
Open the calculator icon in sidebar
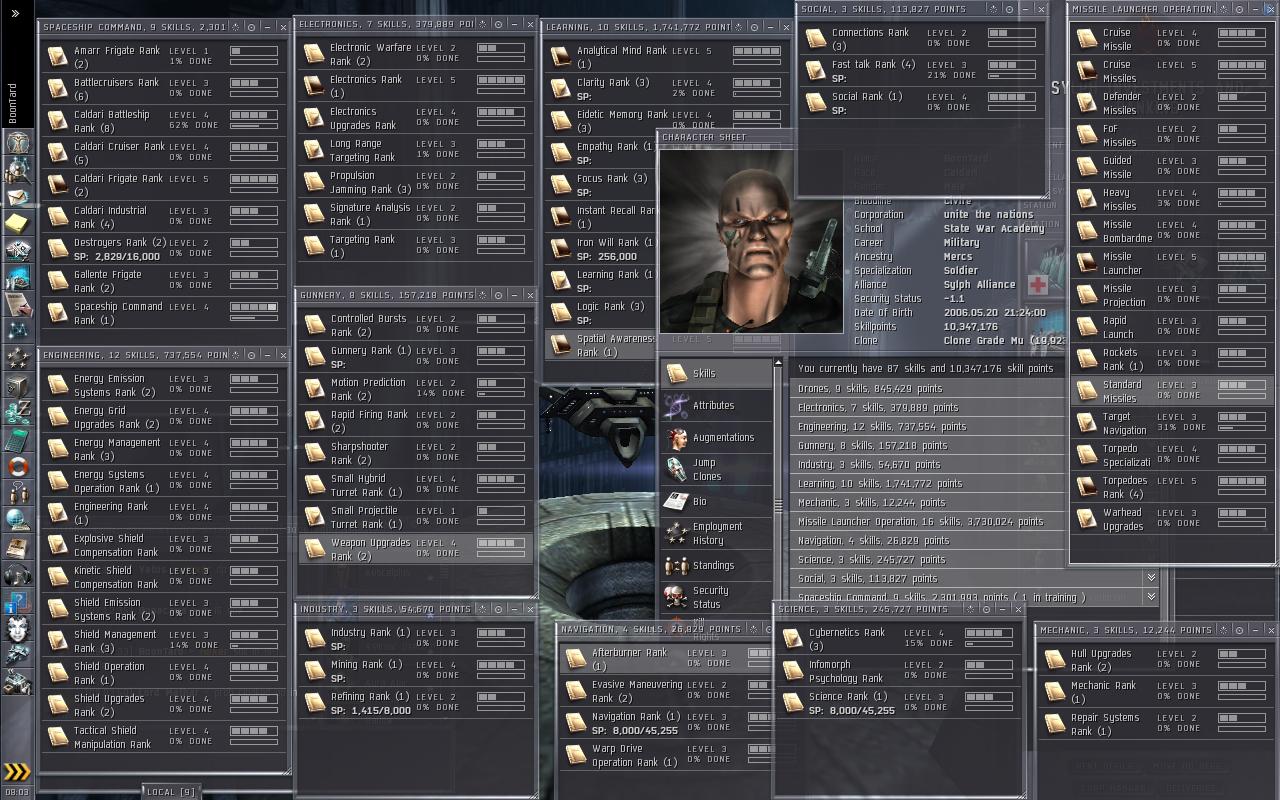point(17,439)
